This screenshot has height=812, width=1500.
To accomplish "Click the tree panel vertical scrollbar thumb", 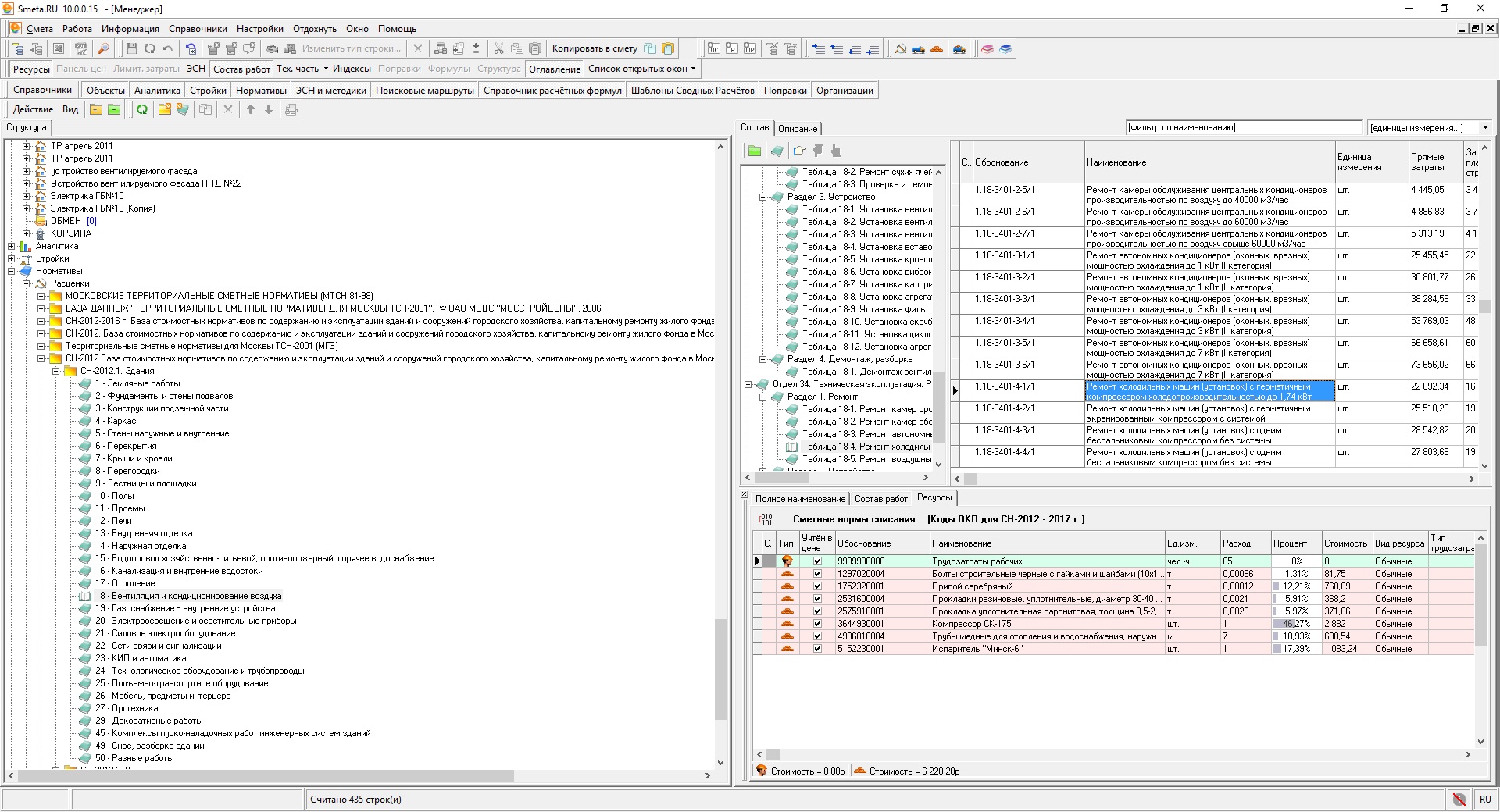I will [x=720, y=669].
